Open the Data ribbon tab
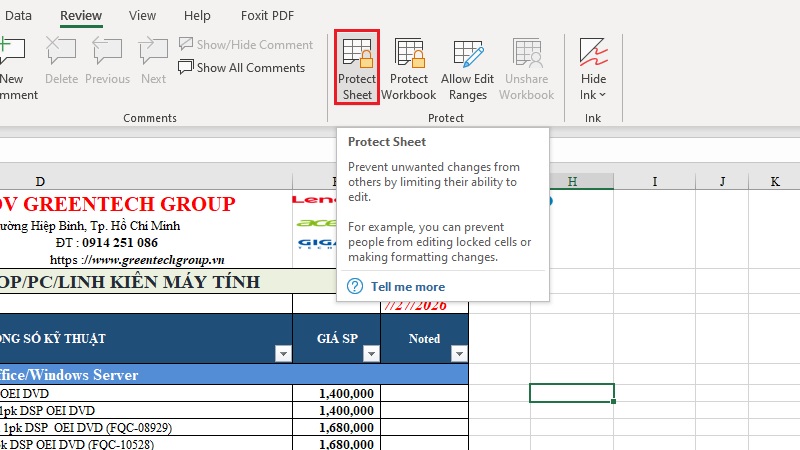Image resolution: width=800 pixels, height=450 pixels. point(18,15)
